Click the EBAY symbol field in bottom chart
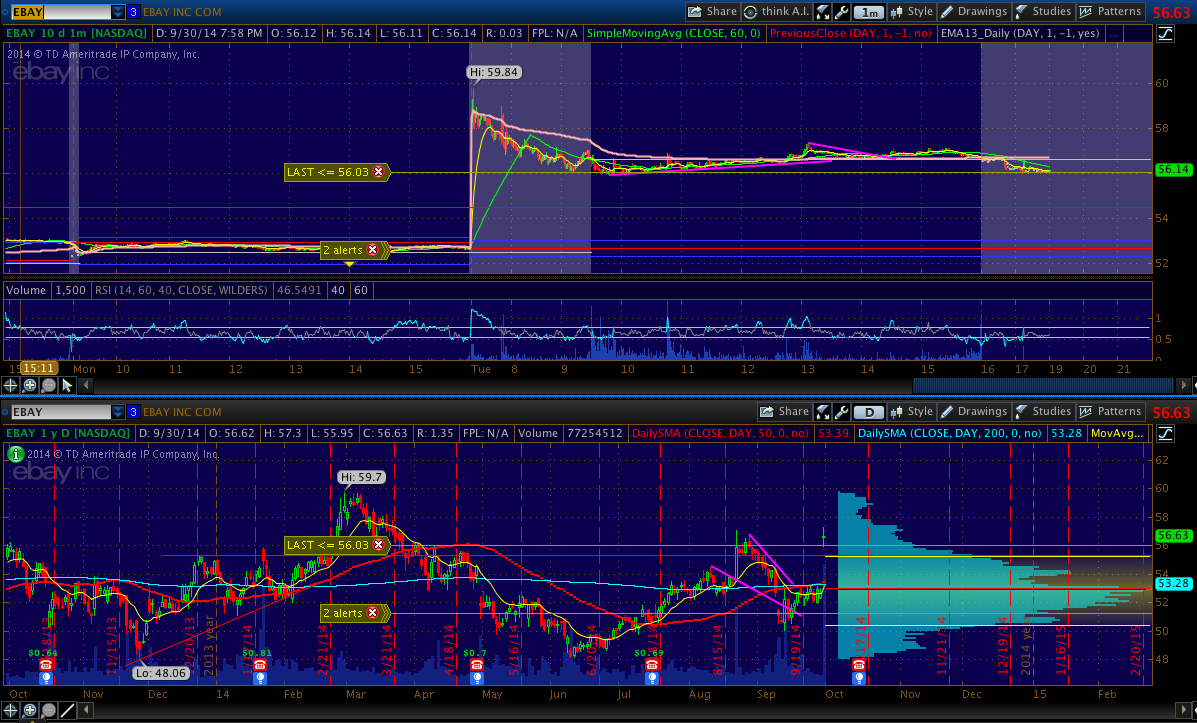This screenshot has height=723, width=1197. tap(58, 411)
